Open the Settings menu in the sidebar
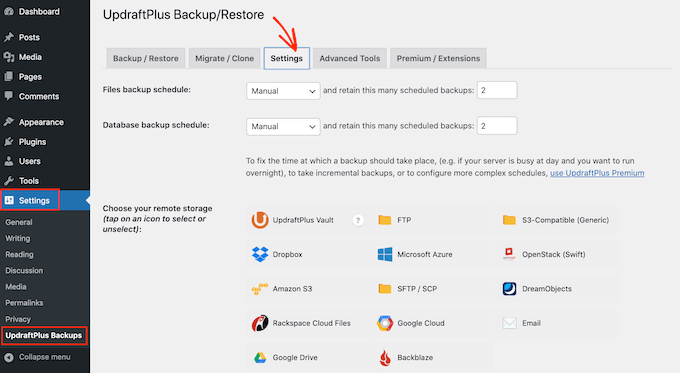680x373 pixels. click(45, 200)
